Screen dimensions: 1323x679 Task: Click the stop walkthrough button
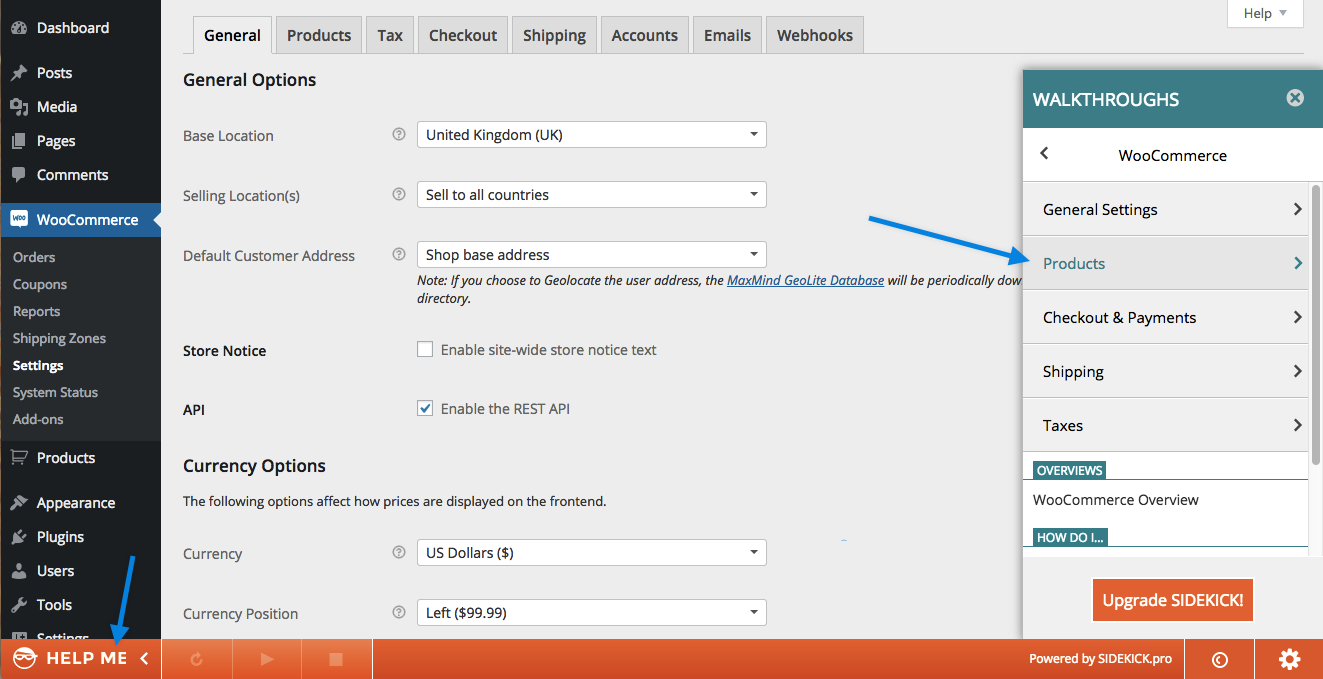point(337,659)
